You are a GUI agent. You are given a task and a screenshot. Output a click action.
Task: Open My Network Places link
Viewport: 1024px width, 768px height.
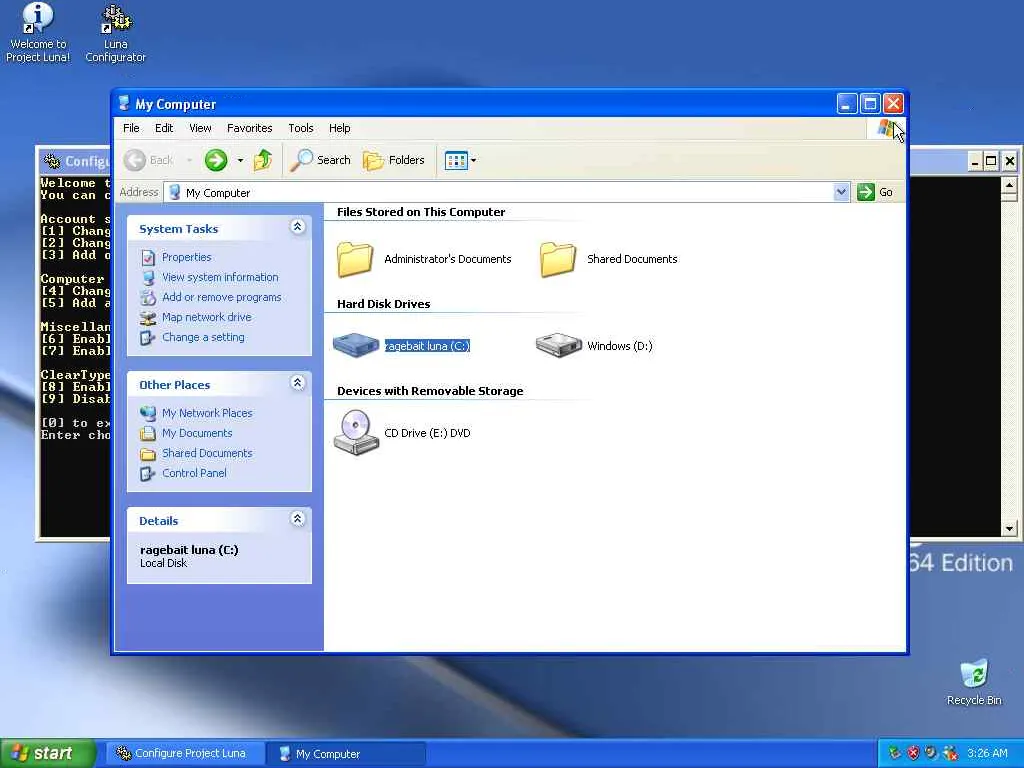tap(207, 413)
